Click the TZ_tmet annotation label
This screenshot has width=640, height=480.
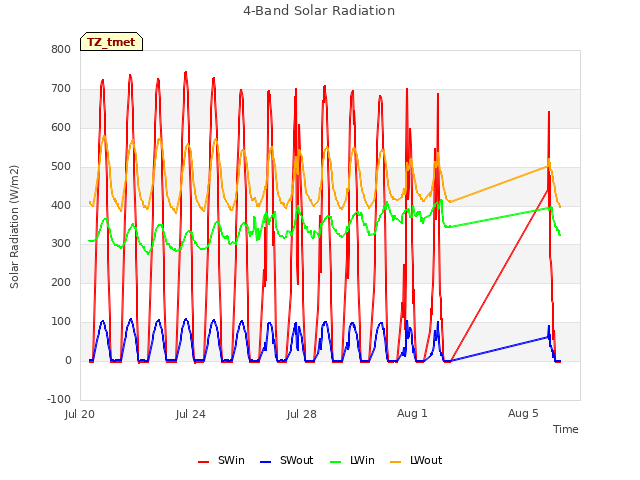(x=111, y=42)
